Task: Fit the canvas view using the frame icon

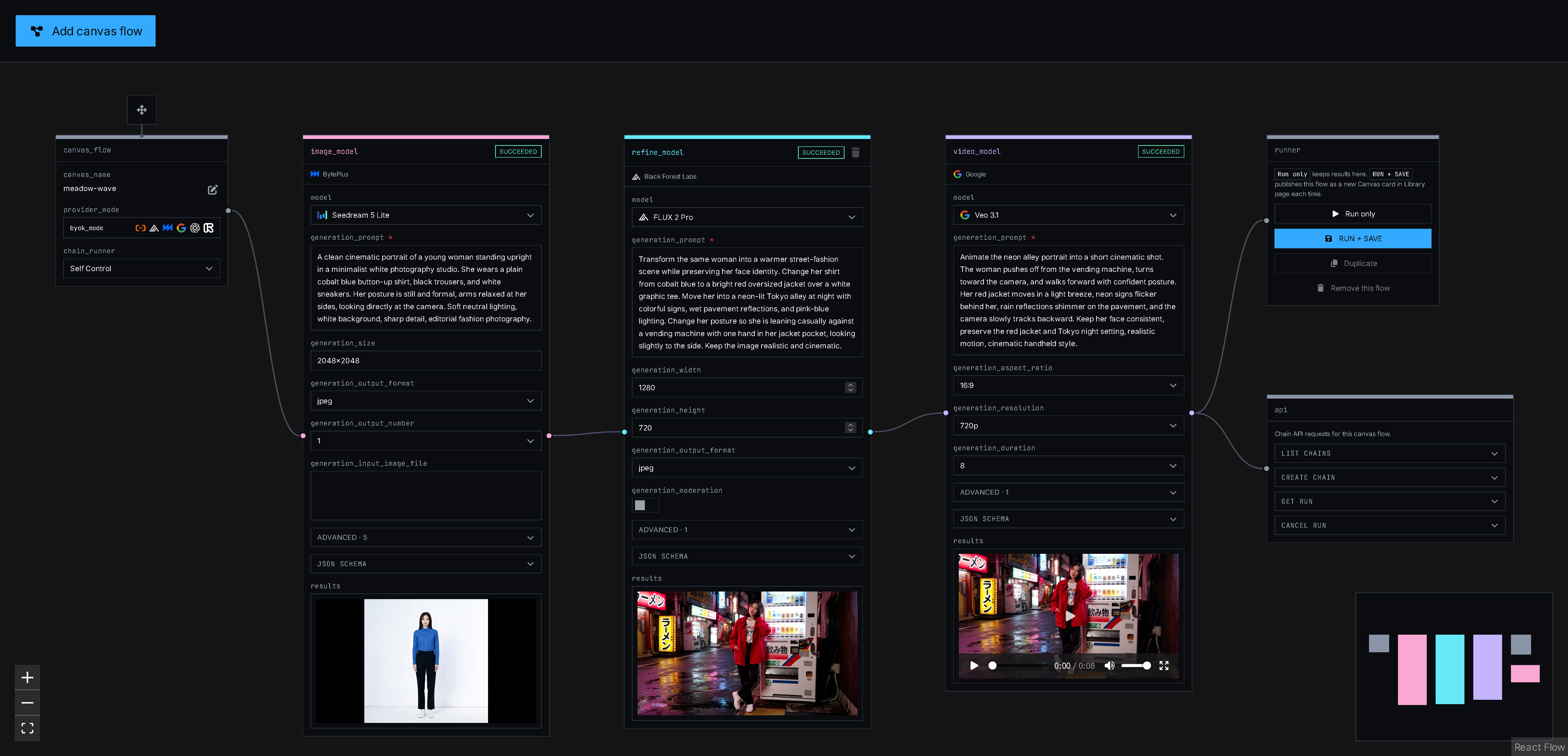Action: (x=27, y=728)
